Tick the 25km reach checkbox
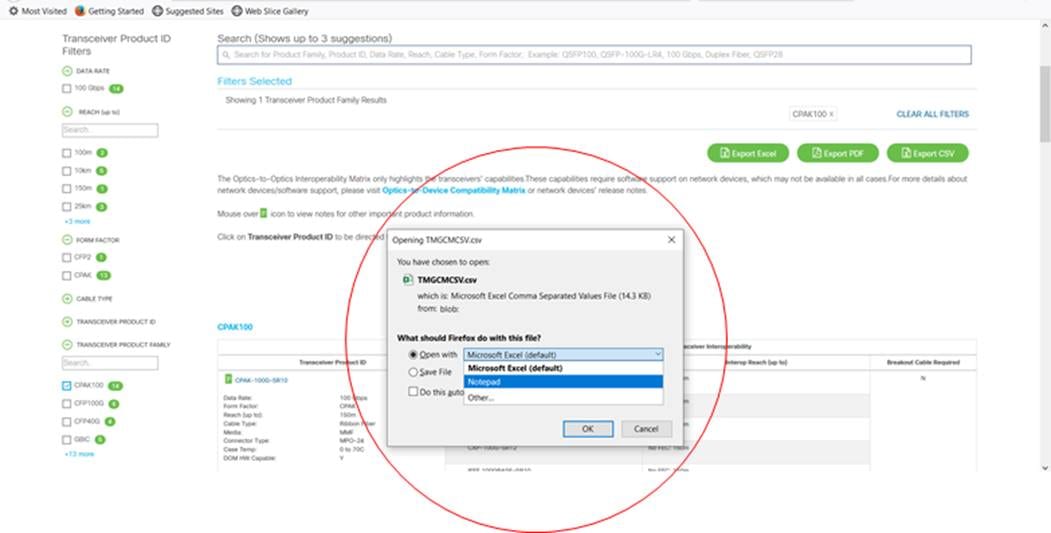The height and width of the screenshot is (533, 1051). (66, 207)
